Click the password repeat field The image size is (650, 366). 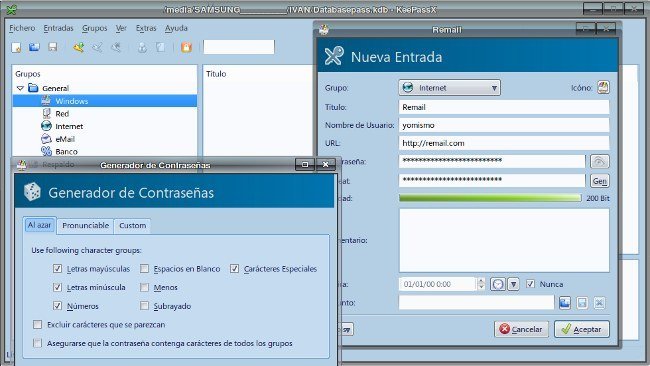pyautogui.click(x=492, y=180)
